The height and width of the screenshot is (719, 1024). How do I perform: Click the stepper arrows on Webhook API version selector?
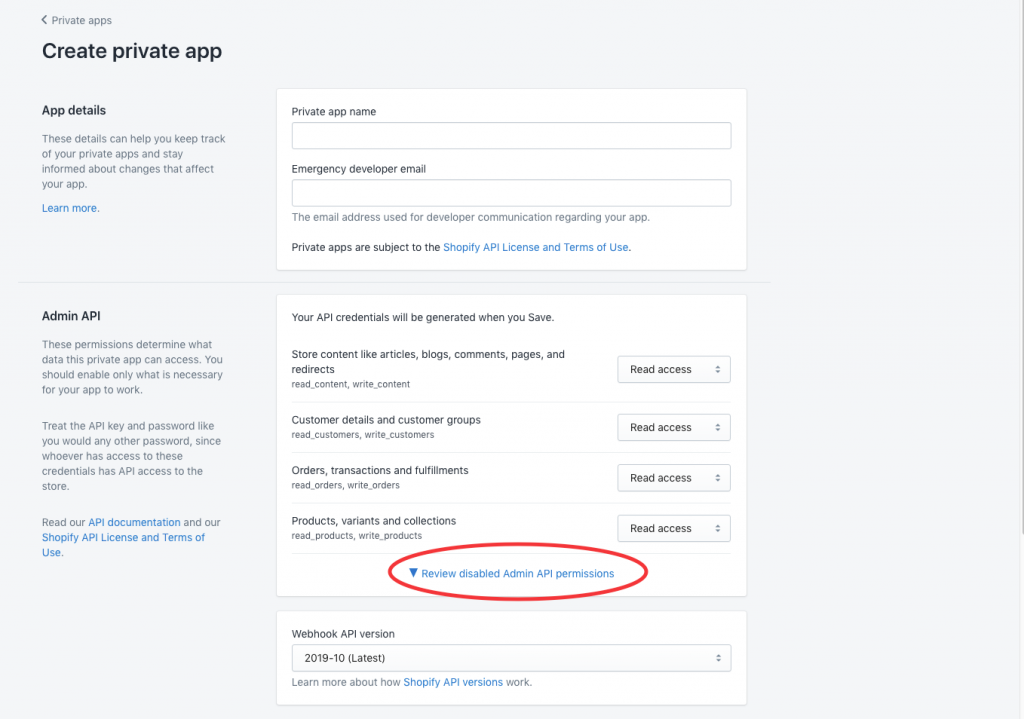point(717,657)
